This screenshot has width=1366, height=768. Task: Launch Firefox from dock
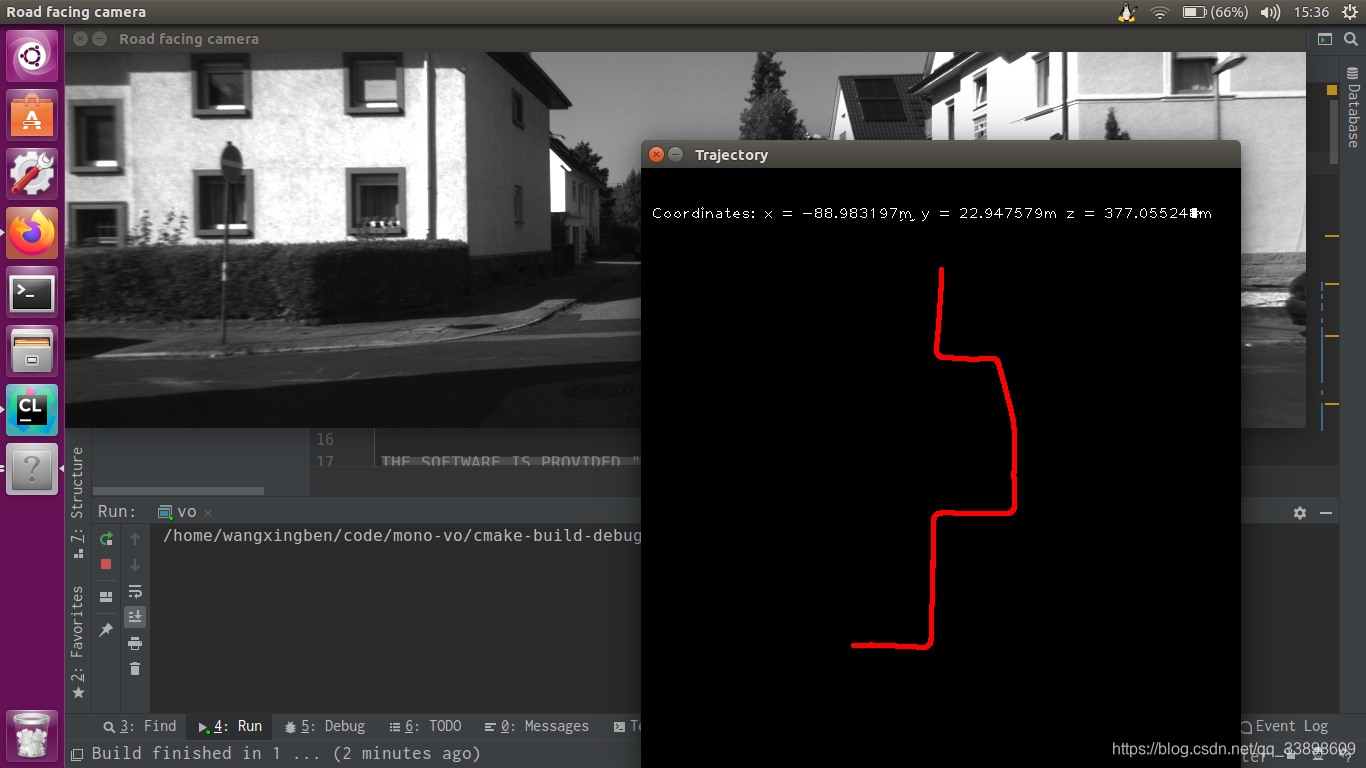click(x=32, y=233)
